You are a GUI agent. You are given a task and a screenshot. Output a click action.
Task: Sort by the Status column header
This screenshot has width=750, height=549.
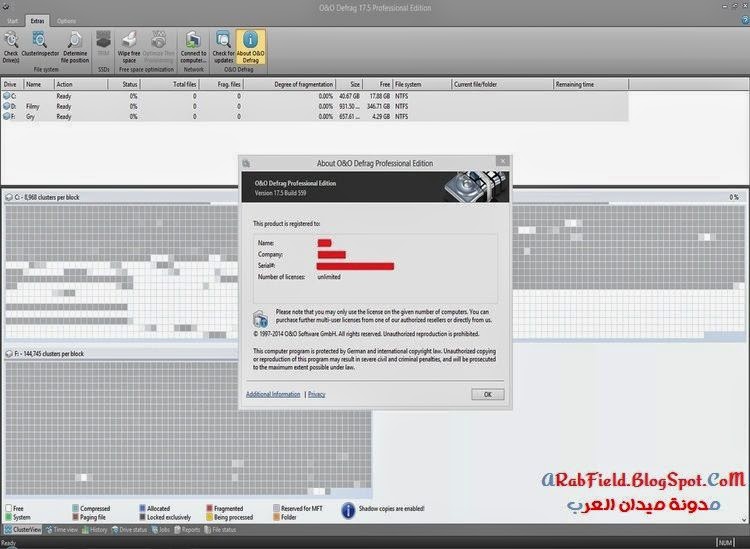pyautogui.click(x=124, y=85)
